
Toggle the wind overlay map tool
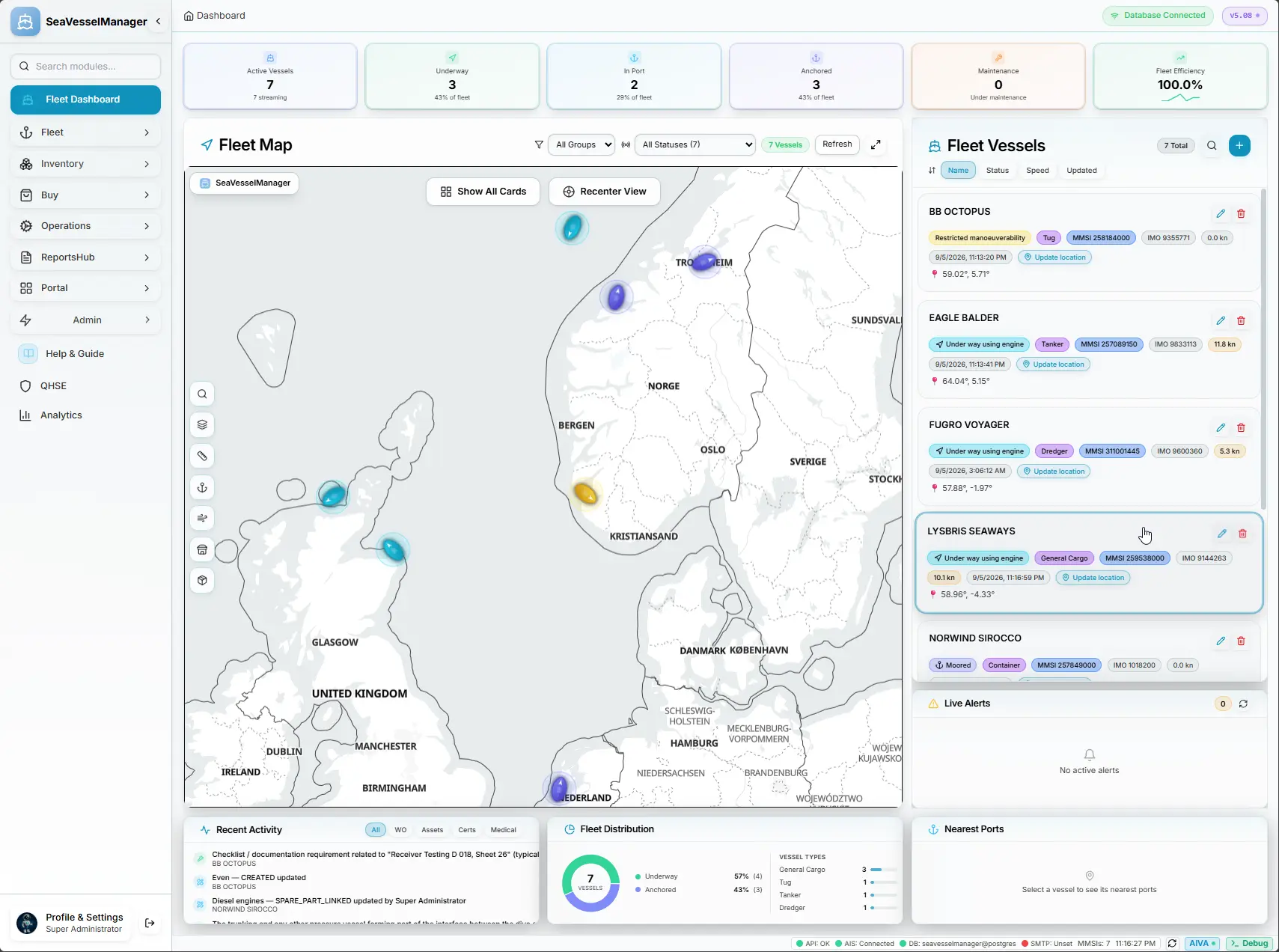pyautogui.click(x=202, y=518)
